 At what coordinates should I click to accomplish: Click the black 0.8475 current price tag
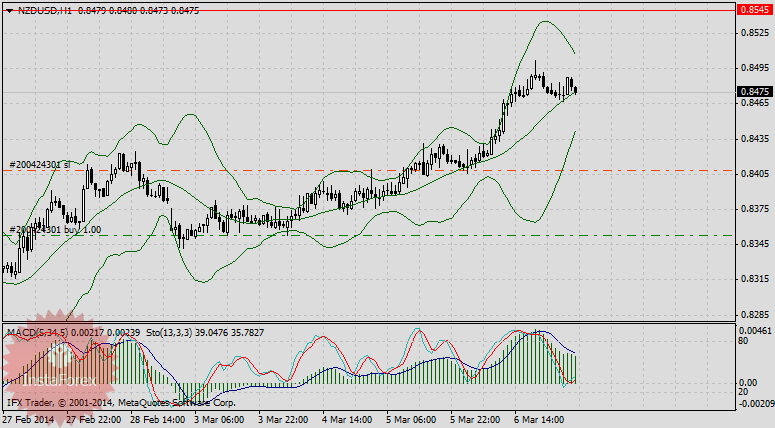(x=752, y=90)
